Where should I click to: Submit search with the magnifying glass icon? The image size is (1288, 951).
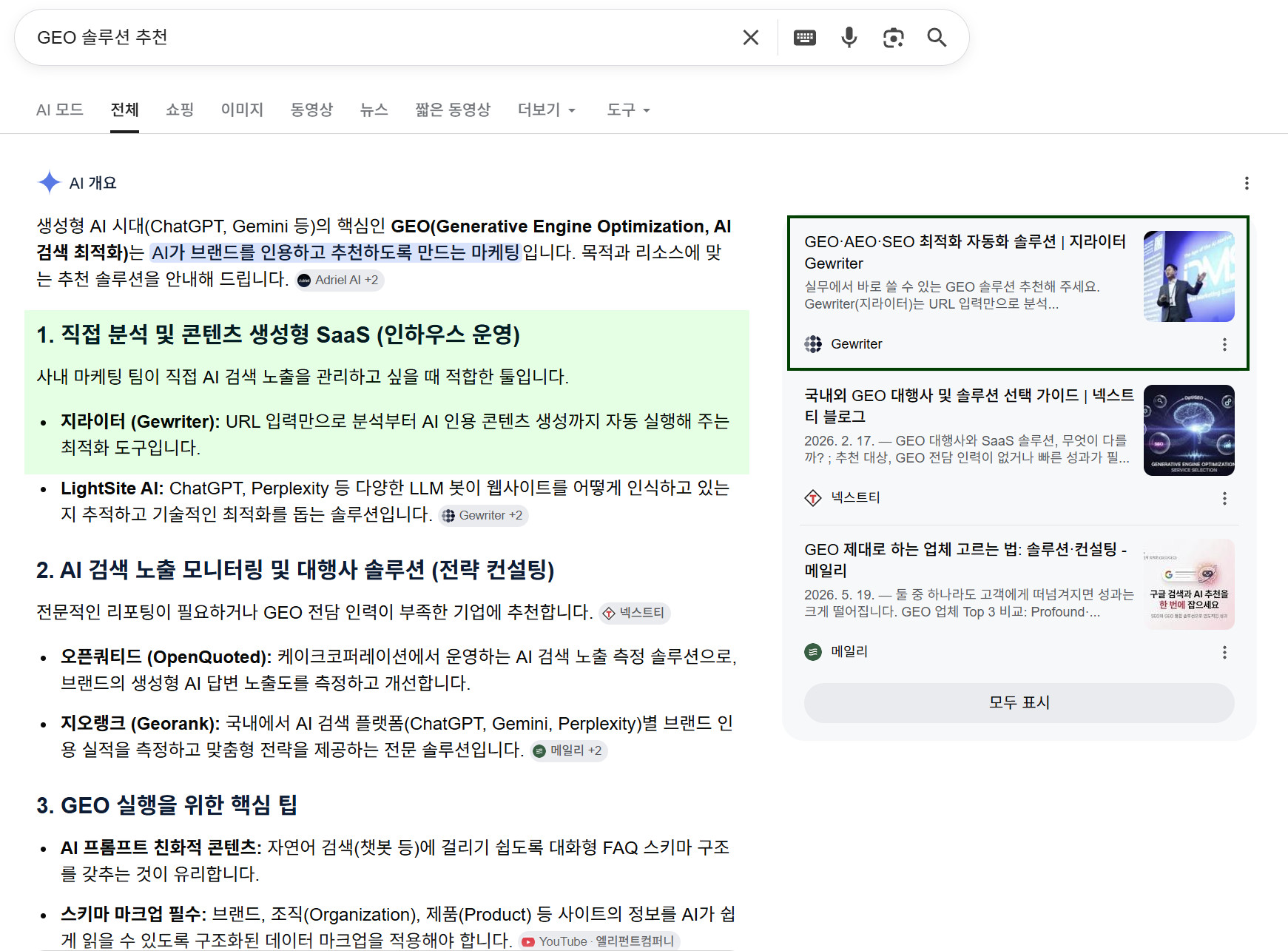click(937, 38)
